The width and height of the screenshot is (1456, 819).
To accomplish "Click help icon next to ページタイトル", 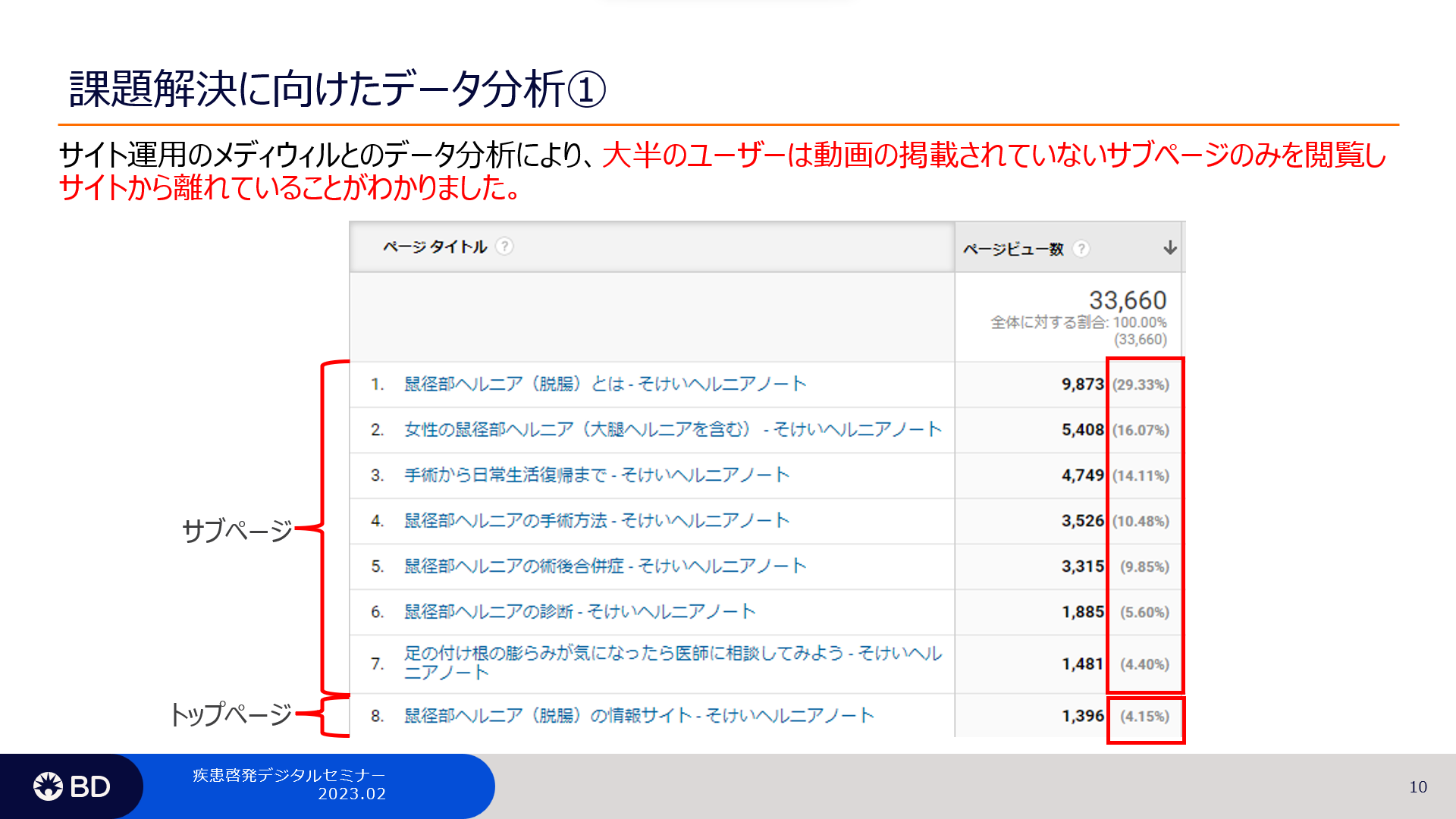I will click(504, 246).
